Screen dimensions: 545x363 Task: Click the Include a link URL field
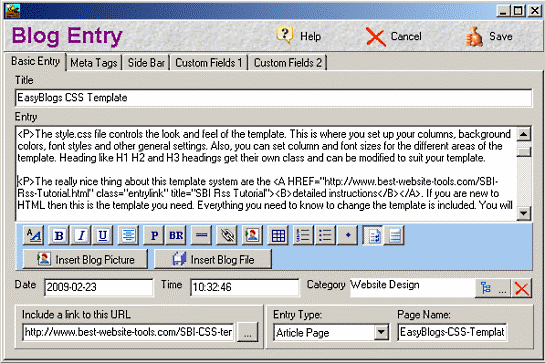pos(128,332)
